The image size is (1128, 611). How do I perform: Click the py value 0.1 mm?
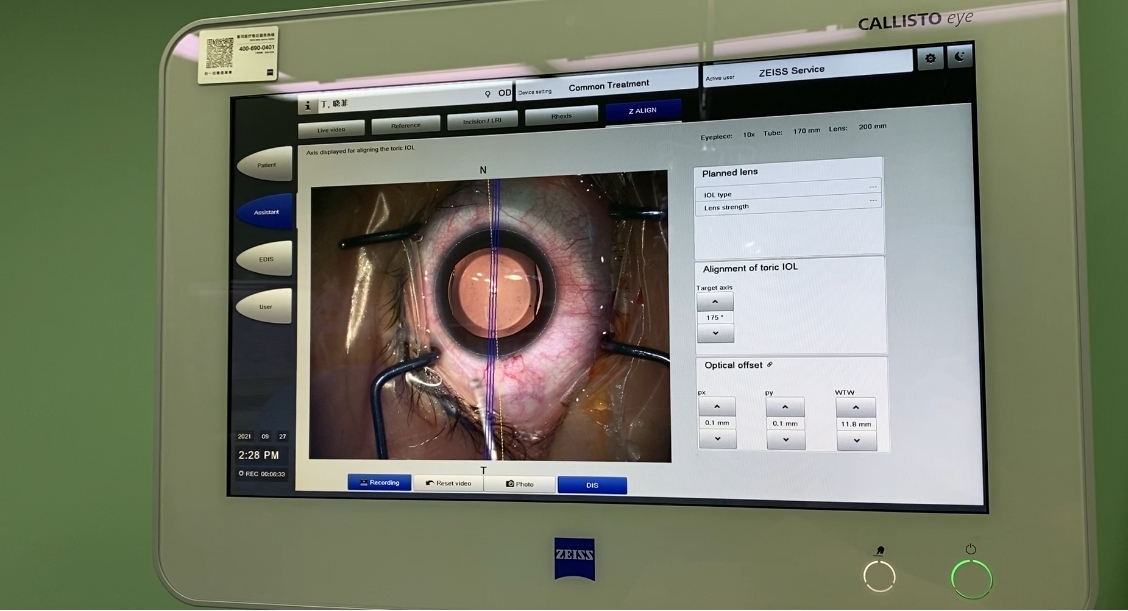(785, 423)
